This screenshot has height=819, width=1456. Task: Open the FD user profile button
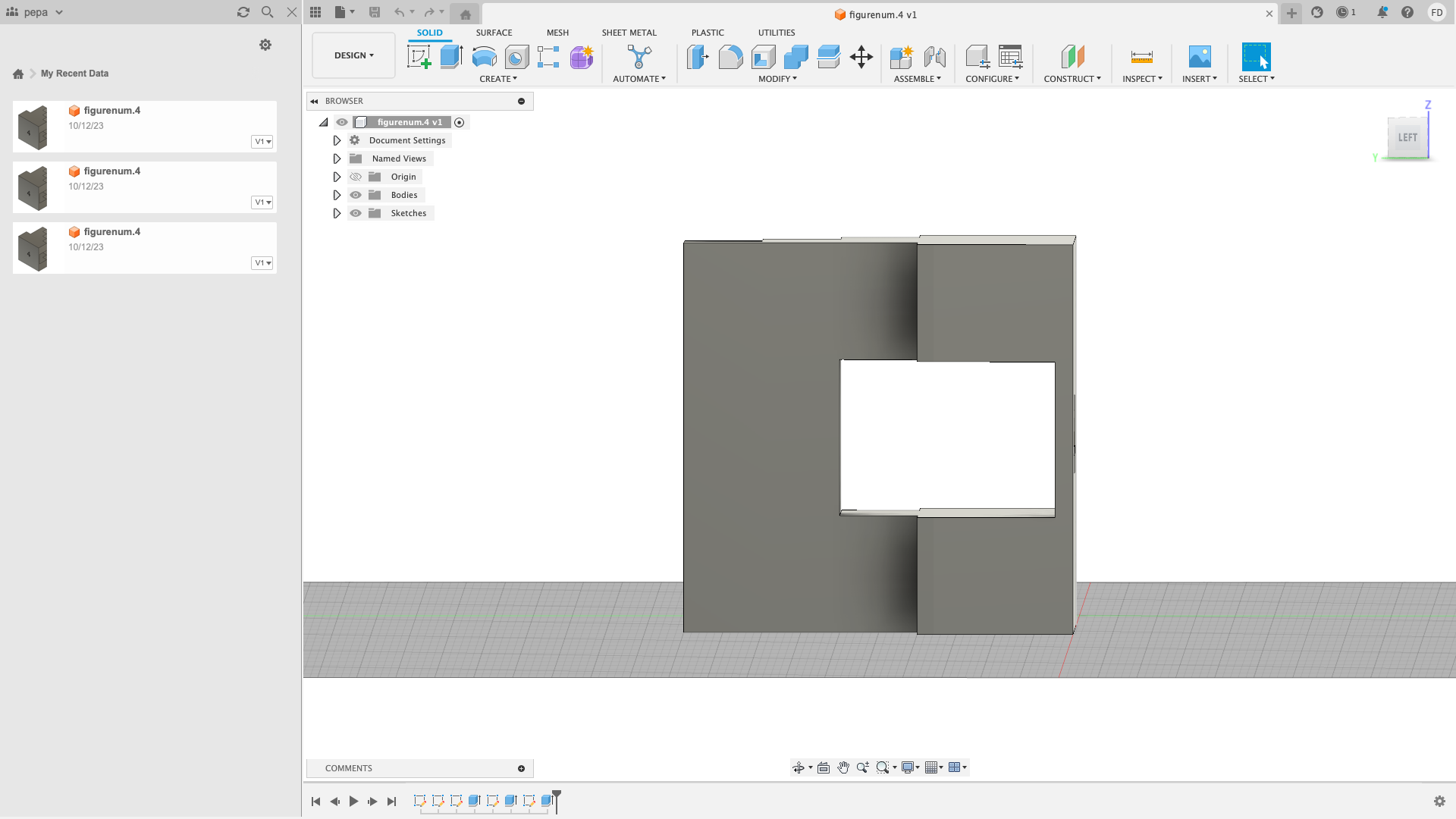coord(1436,12)
